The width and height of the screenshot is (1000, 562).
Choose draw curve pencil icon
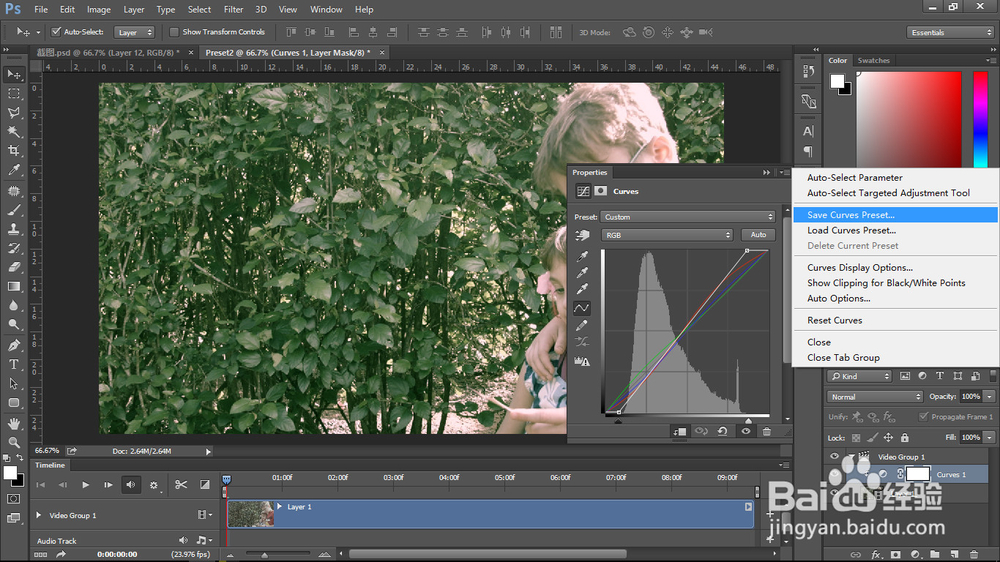(x=582, y=325)
